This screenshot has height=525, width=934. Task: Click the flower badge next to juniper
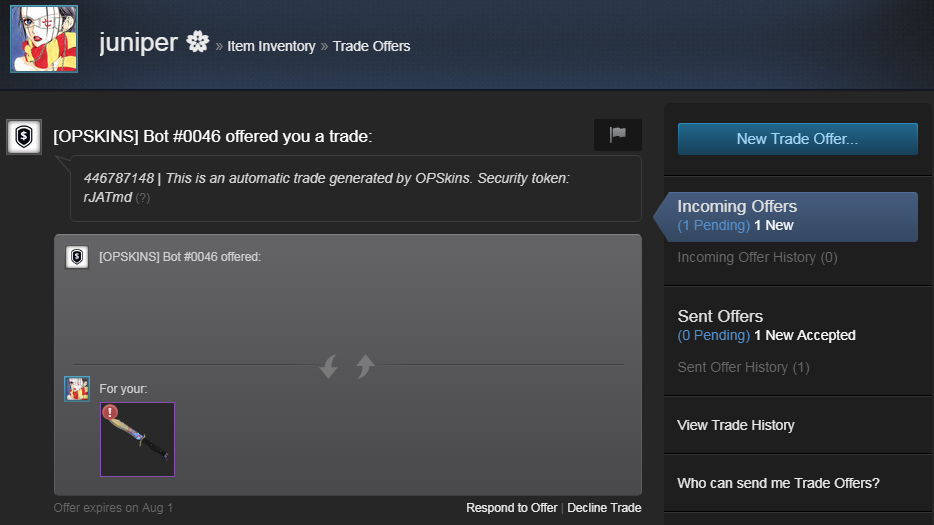[x=197, y=43]
